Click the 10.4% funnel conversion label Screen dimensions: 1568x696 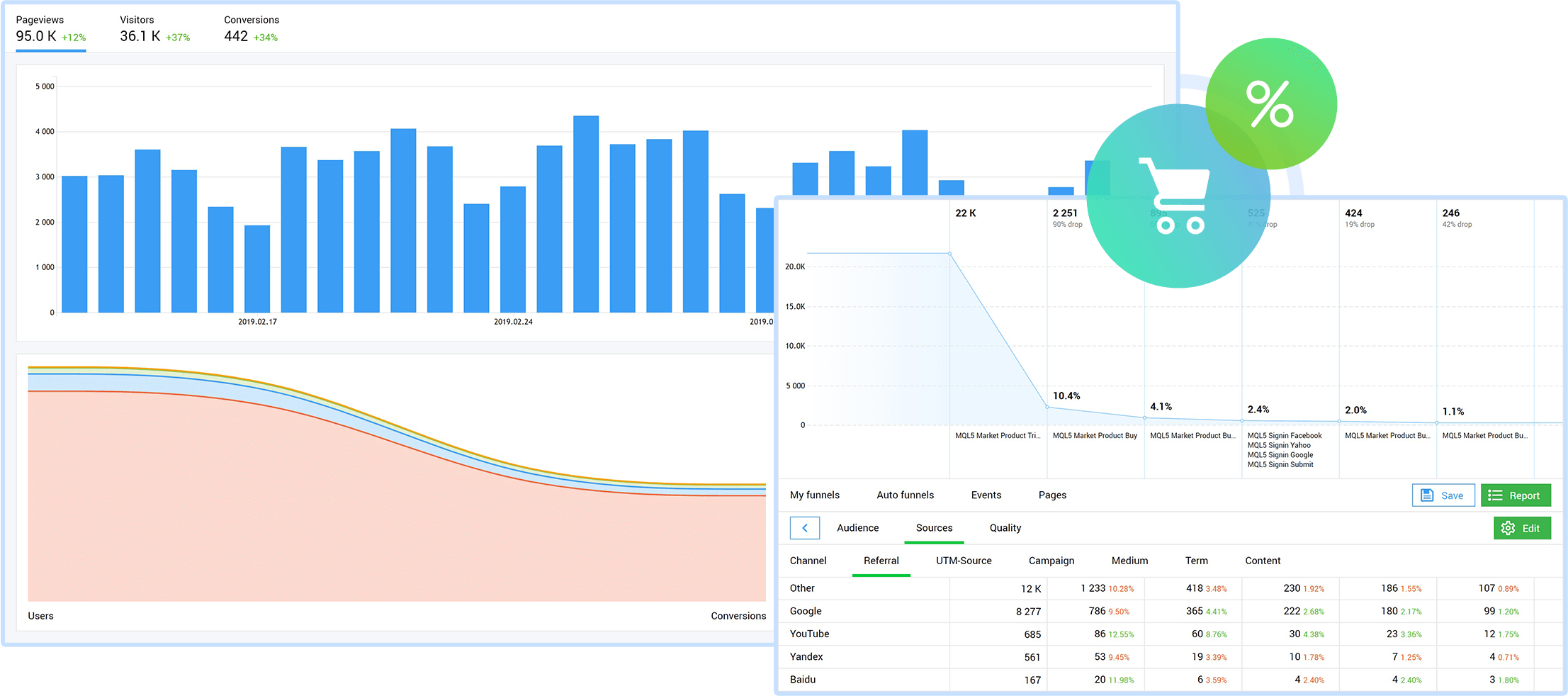(1066, 396)
